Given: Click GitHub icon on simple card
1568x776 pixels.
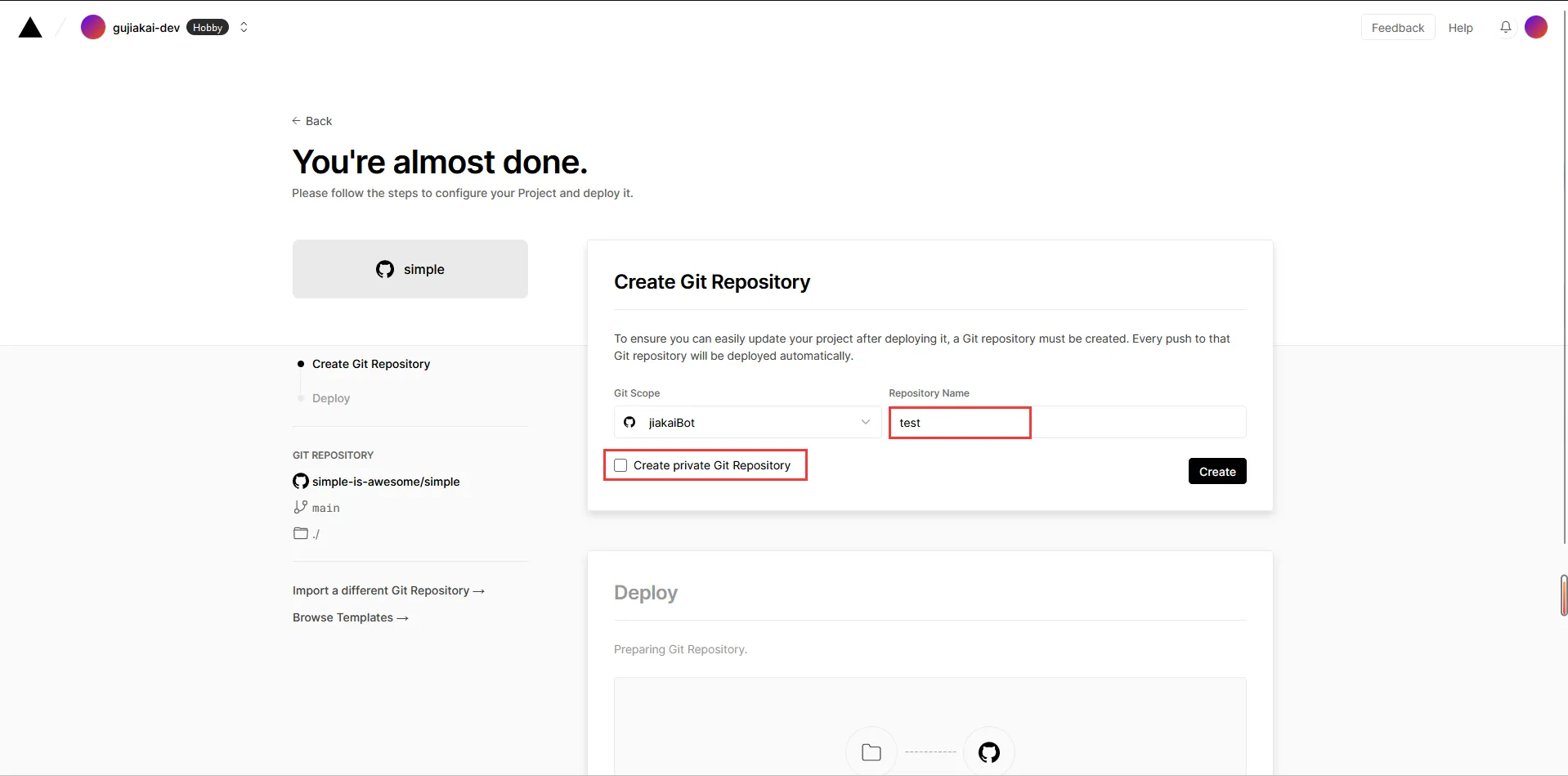Looking at the screenshot, I should click(x=385, y=269).
